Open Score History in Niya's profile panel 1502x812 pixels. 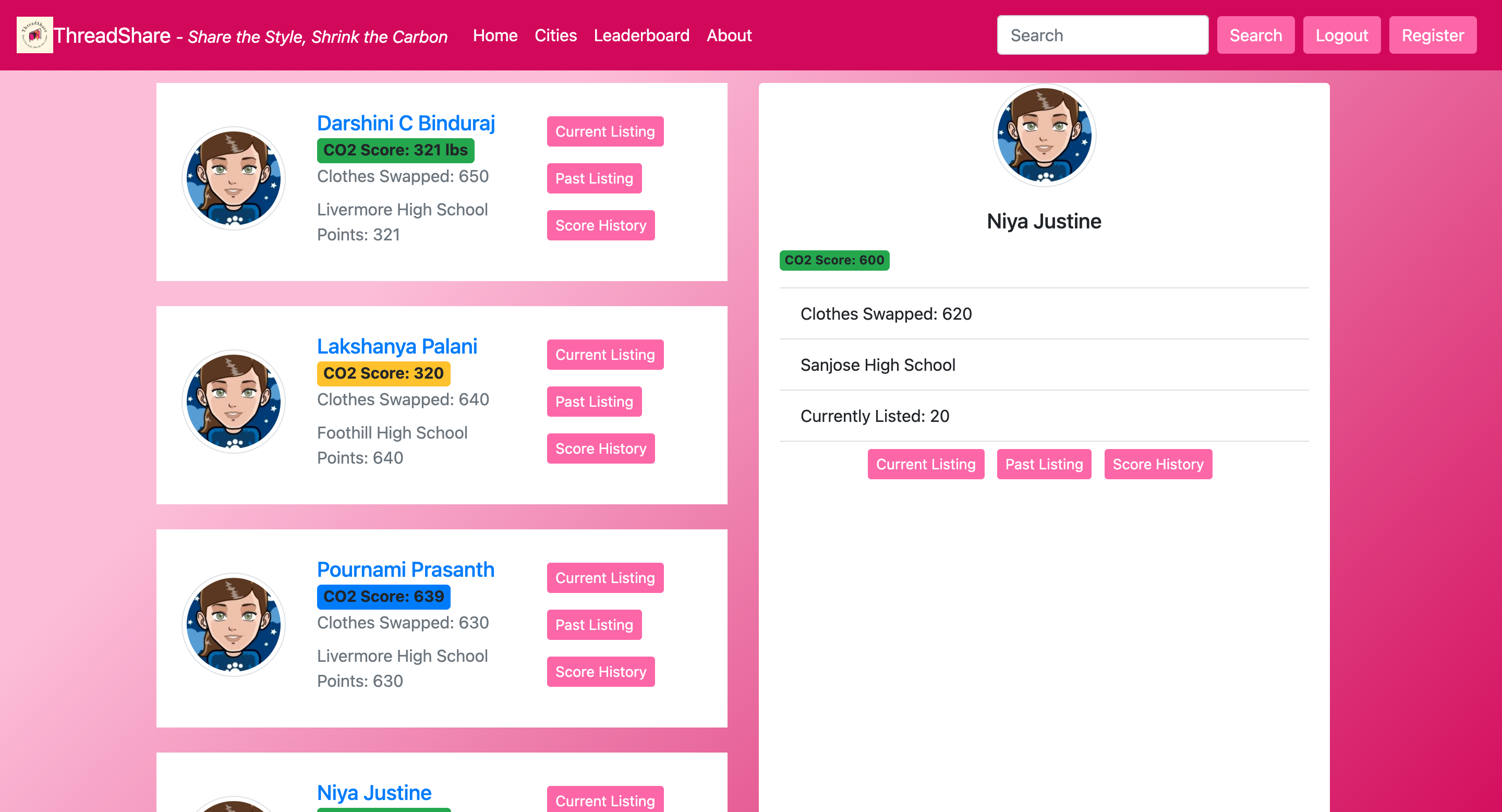1157,464
